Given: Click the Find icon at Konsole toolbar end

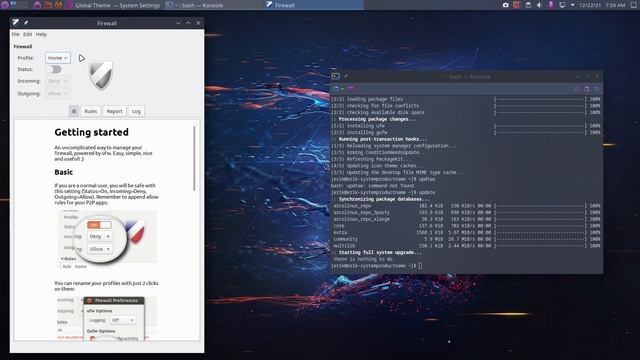Looking at the screenshot, I should [x=596, y=89].
